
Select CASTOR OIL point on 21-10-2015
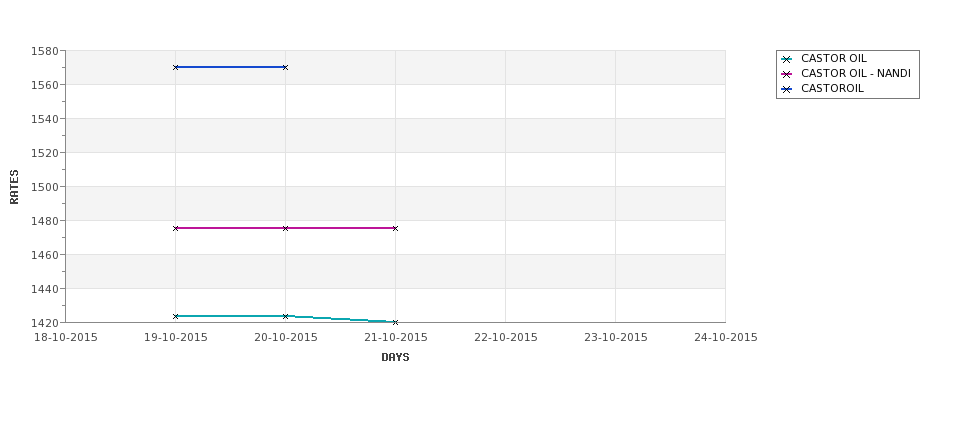click(x=395, y=322)
